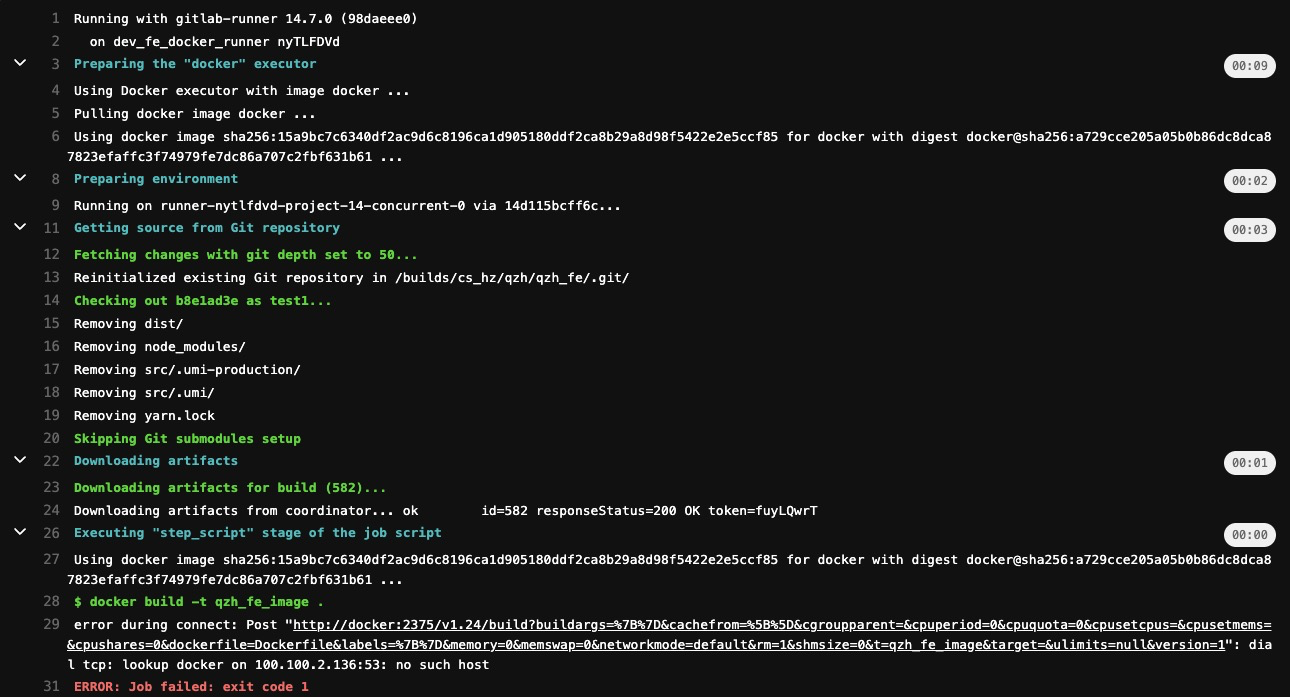
Task: Collapse the Preparing environment section chevron
Action: click(x=19, y=178)
